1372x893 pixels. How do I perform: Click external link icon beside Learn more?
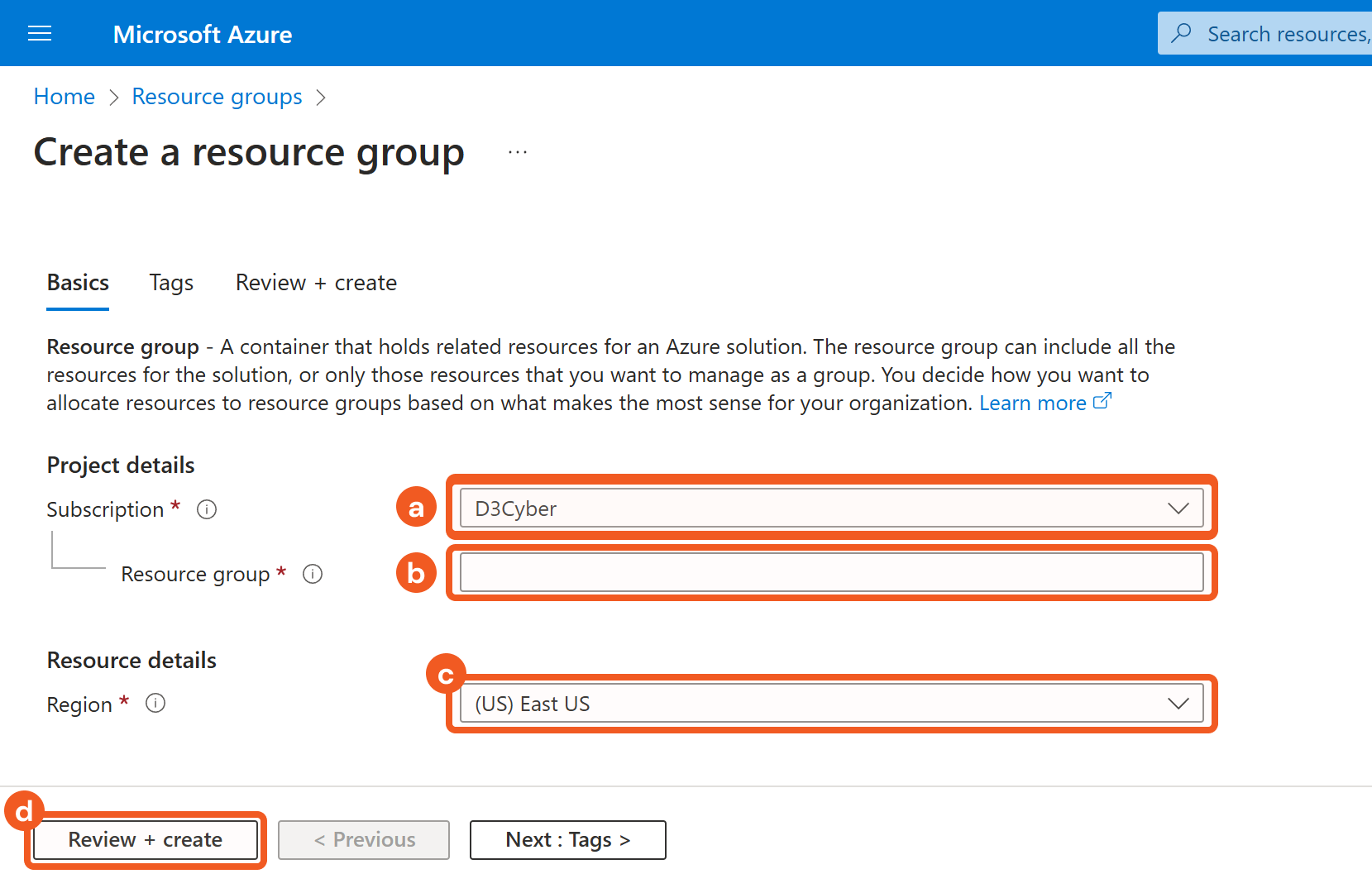tap(1102, 402)
